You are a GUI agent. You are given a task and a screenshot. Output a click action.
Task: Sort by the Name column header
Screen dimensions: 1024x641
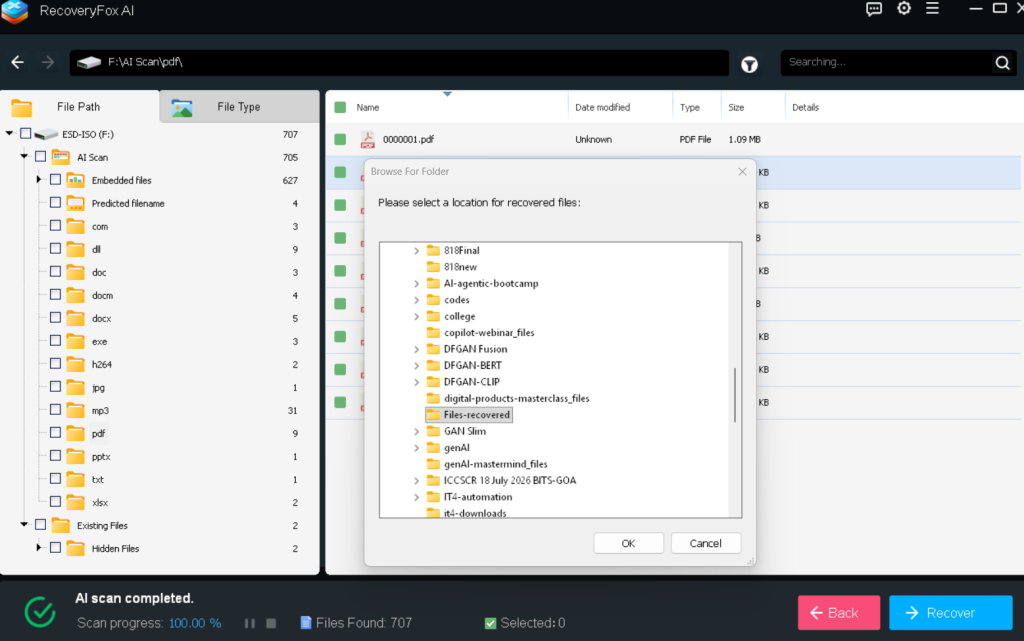(368, 108)
